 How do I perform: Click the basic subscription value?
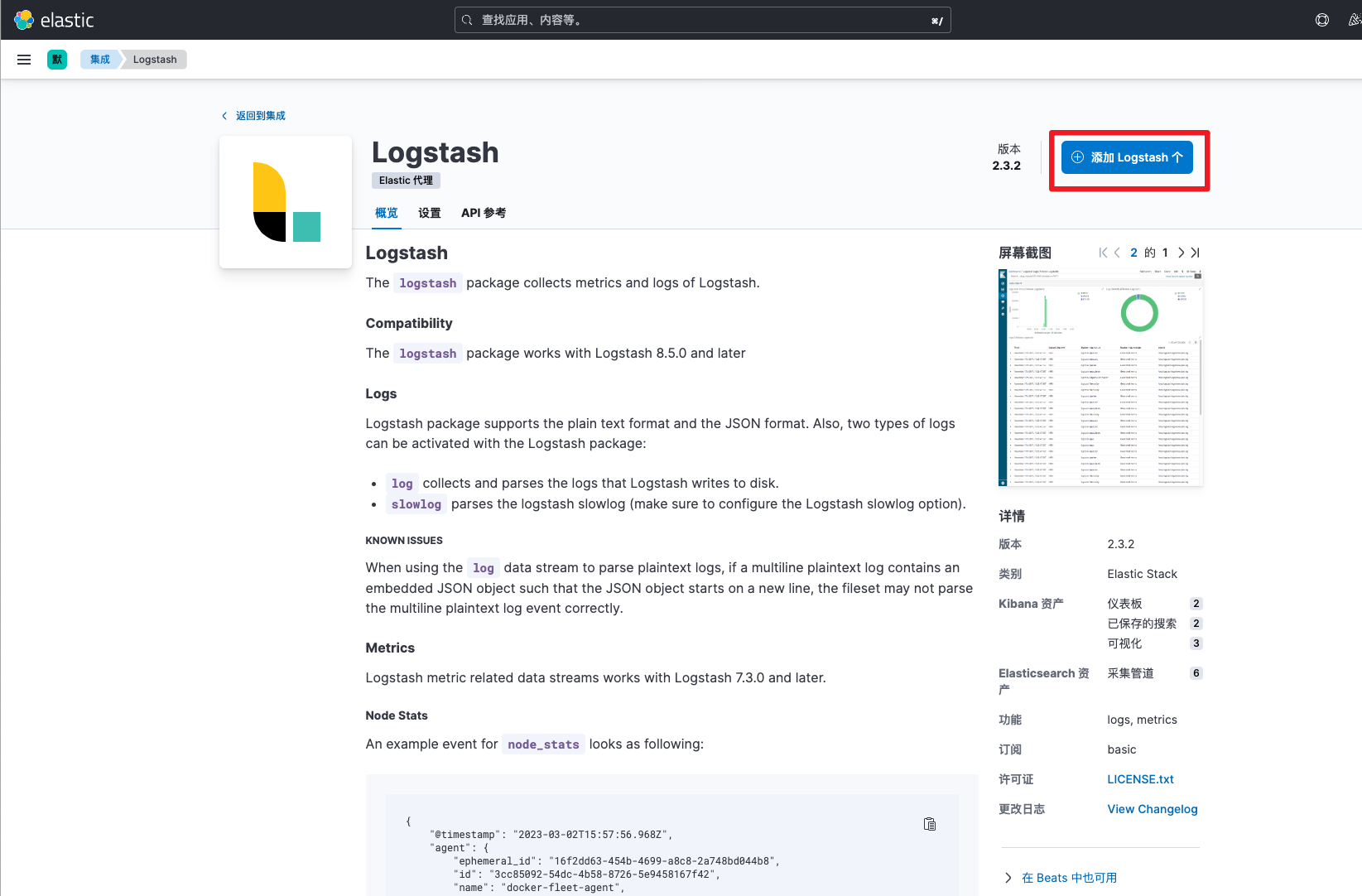tap(1122, 749)
